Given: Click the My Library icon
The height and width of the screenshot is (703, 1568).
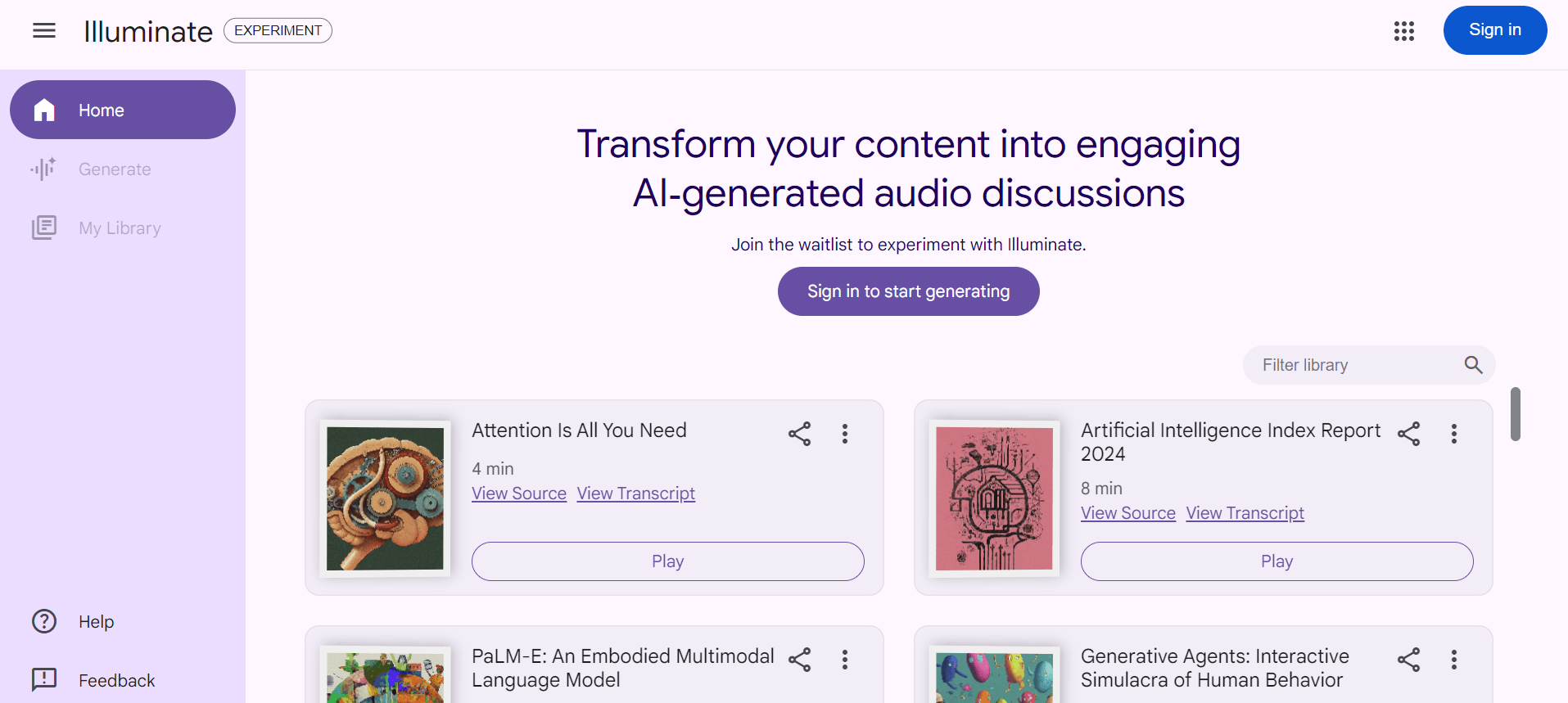Looking at the screenshot, I should (x=44, y=228).
